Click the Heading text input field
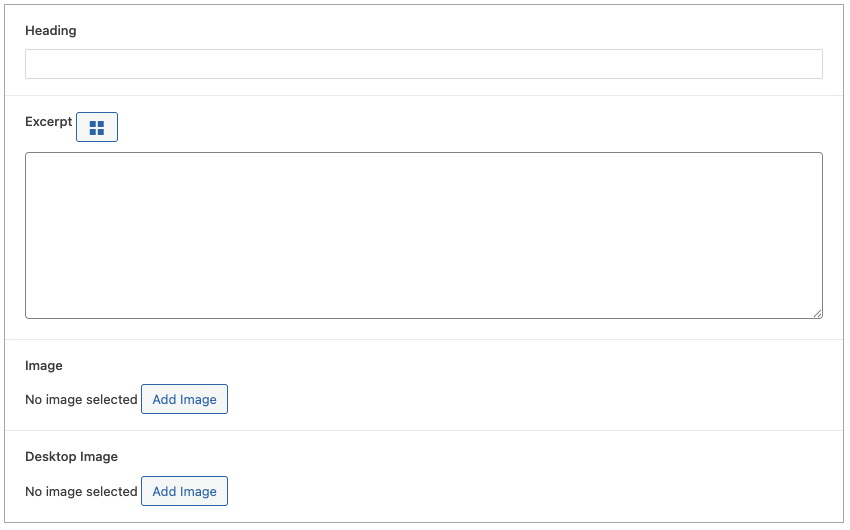850x530 pixels. pos(423,64)
